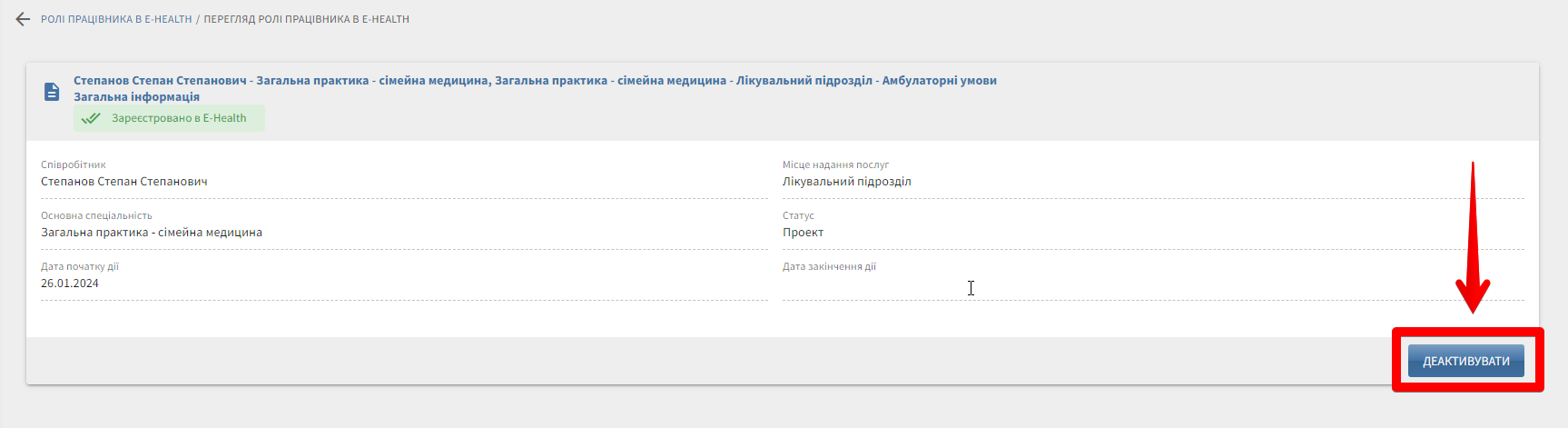Click the 'Статус' field label
Image resolution: width=1568 pixels, height=428 pixels.
tap(798, 216)
